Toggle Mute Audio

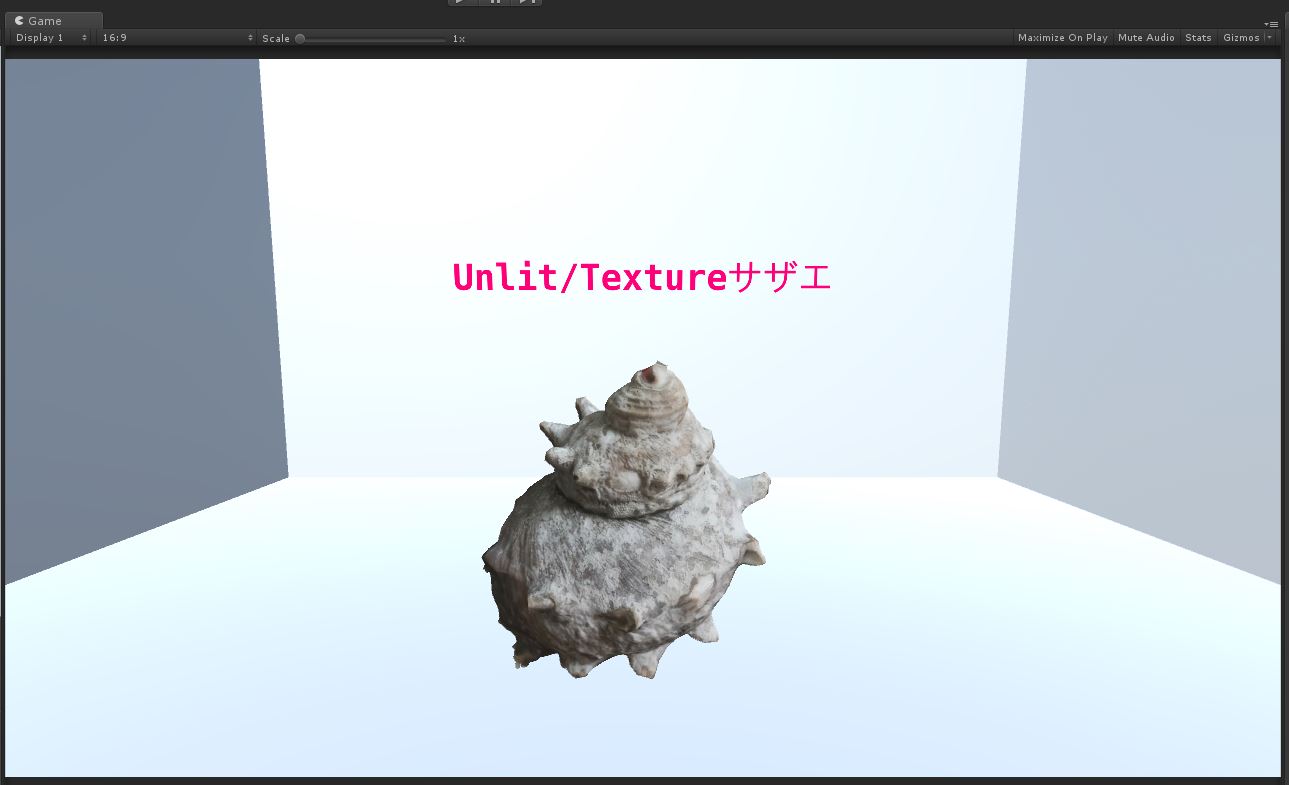click(1146, 38)
